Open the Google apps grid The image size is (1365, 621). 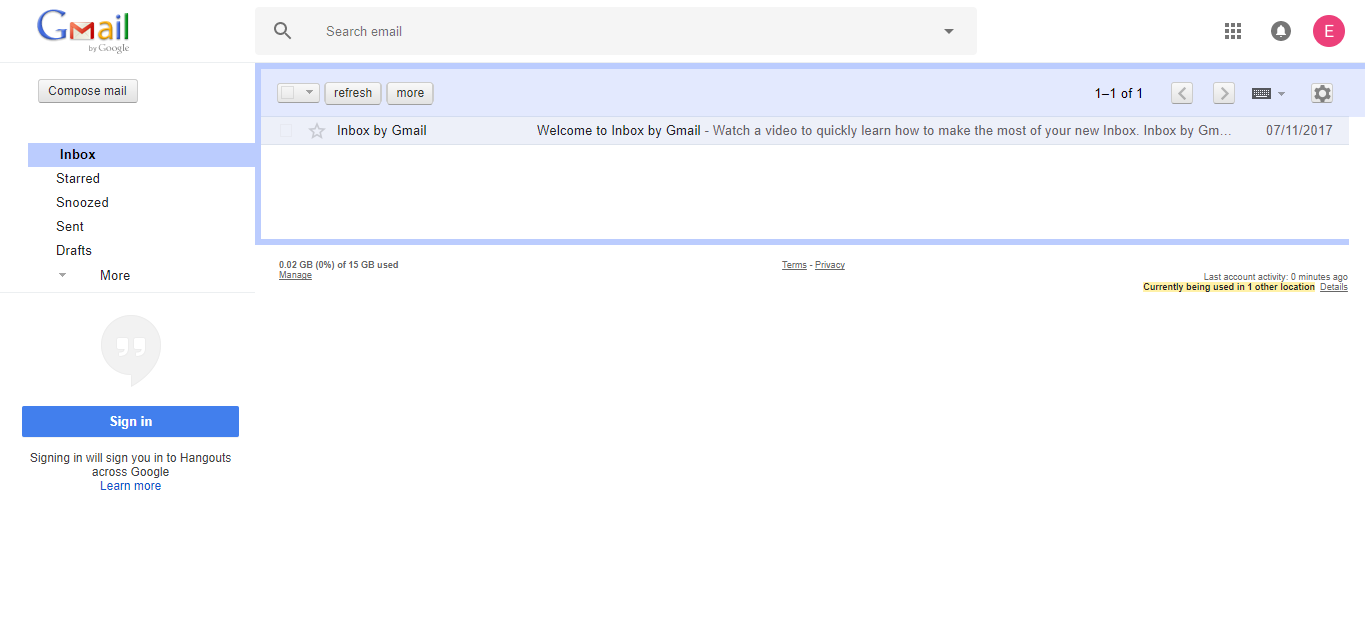coord(1232,30)
